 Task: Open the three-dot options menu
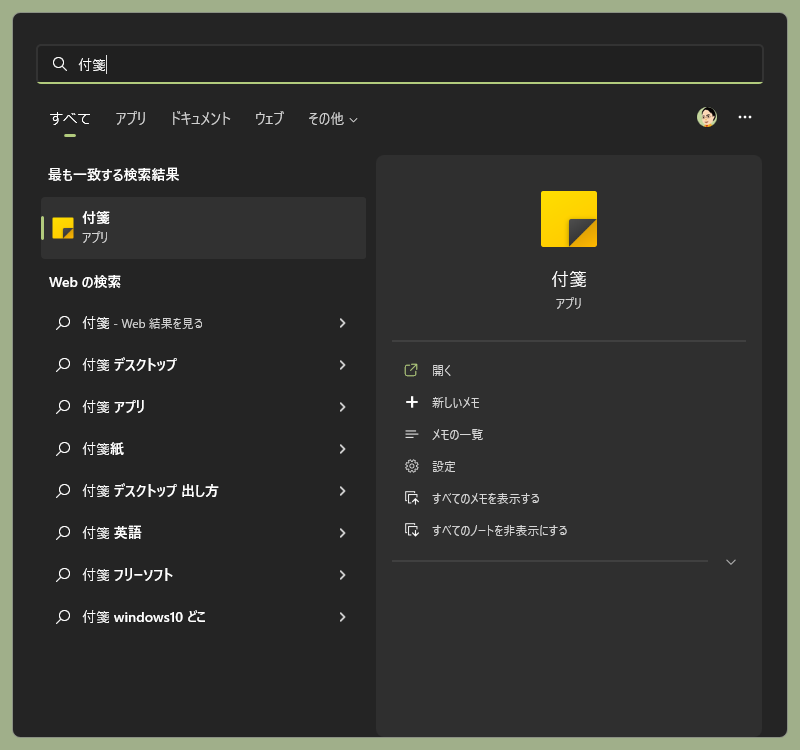pyautogui.click(x=745, y=117)
